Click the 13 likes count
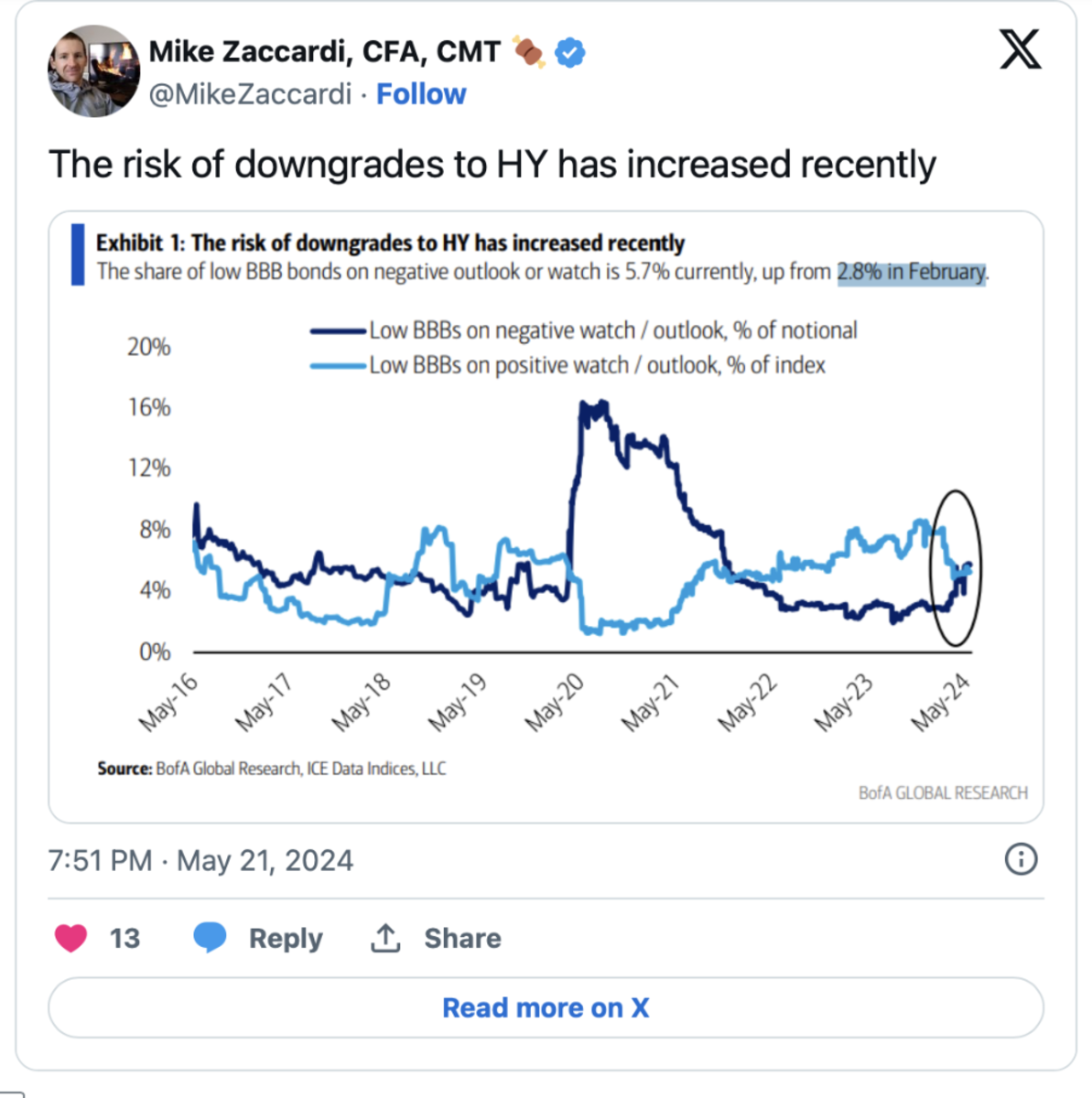Screen dimensions: 1092x1098 [x=124, y=939]
